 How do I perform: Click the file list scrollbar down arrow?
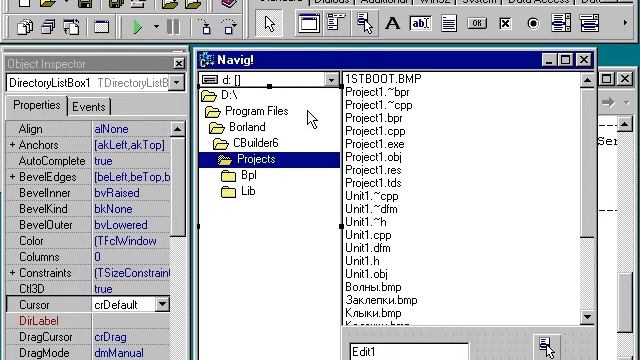point(587,317)
